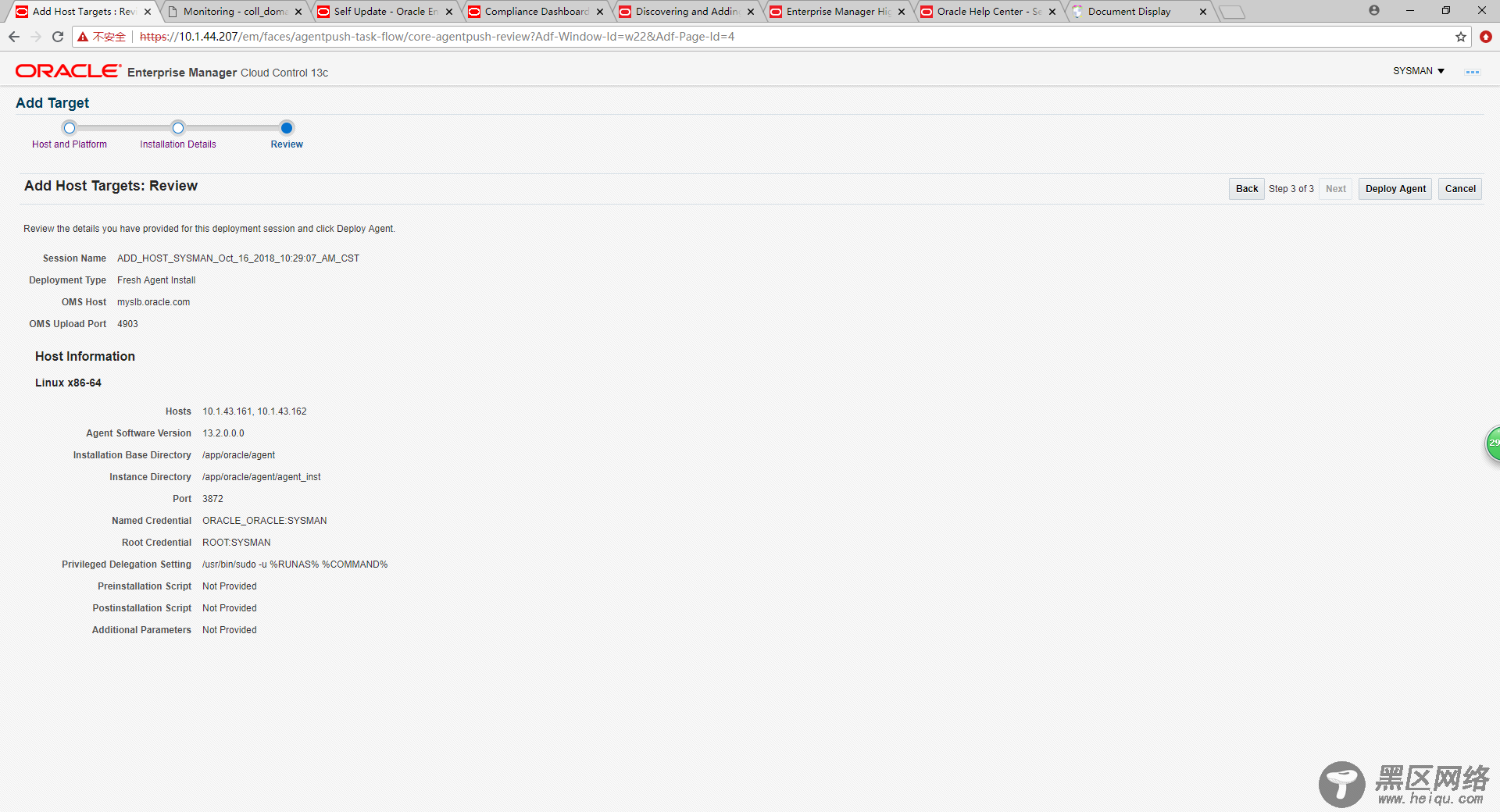Click the Linux x86-64 heading
This screenshot has height=812, width=1500.
(x=68, y=383)
